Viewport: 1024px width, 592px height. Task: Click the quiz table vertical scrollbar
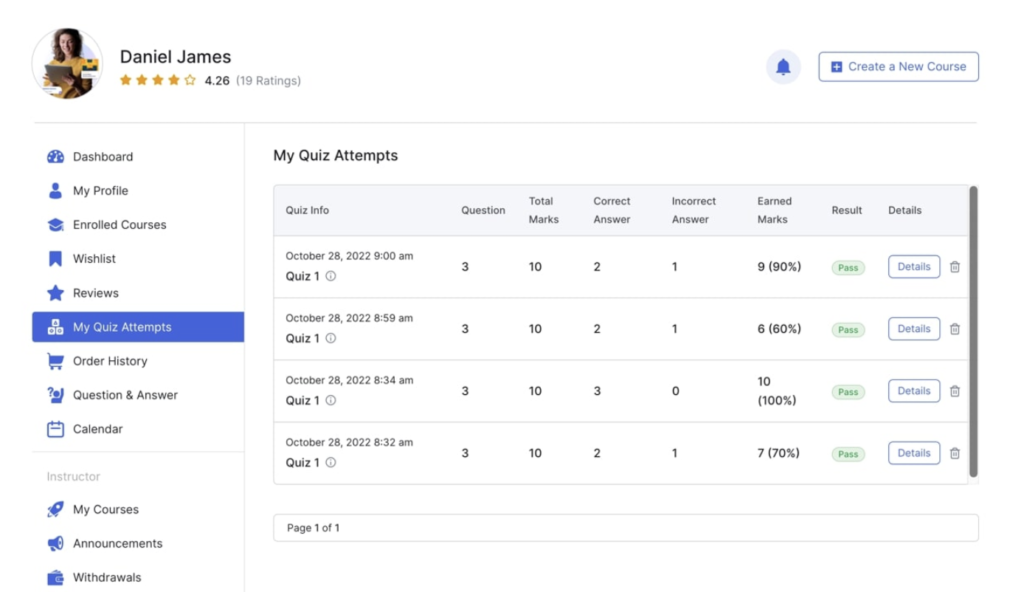point(973,330)
